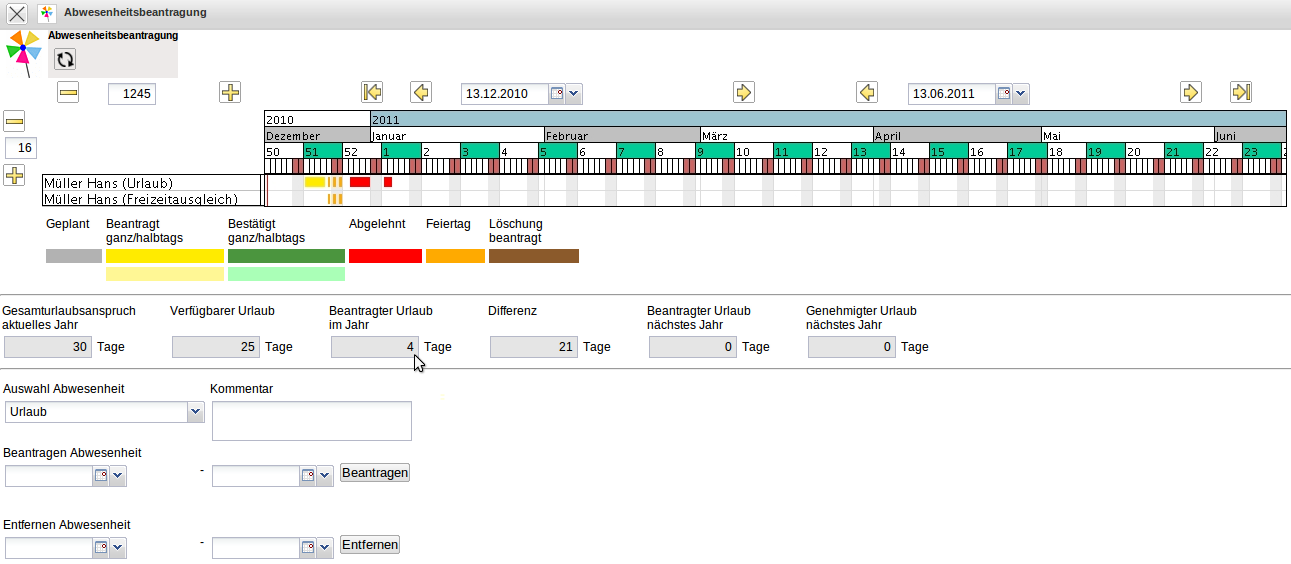Click the plus icon right of 1245
The image size is (1291, 564).
point(230,93)
